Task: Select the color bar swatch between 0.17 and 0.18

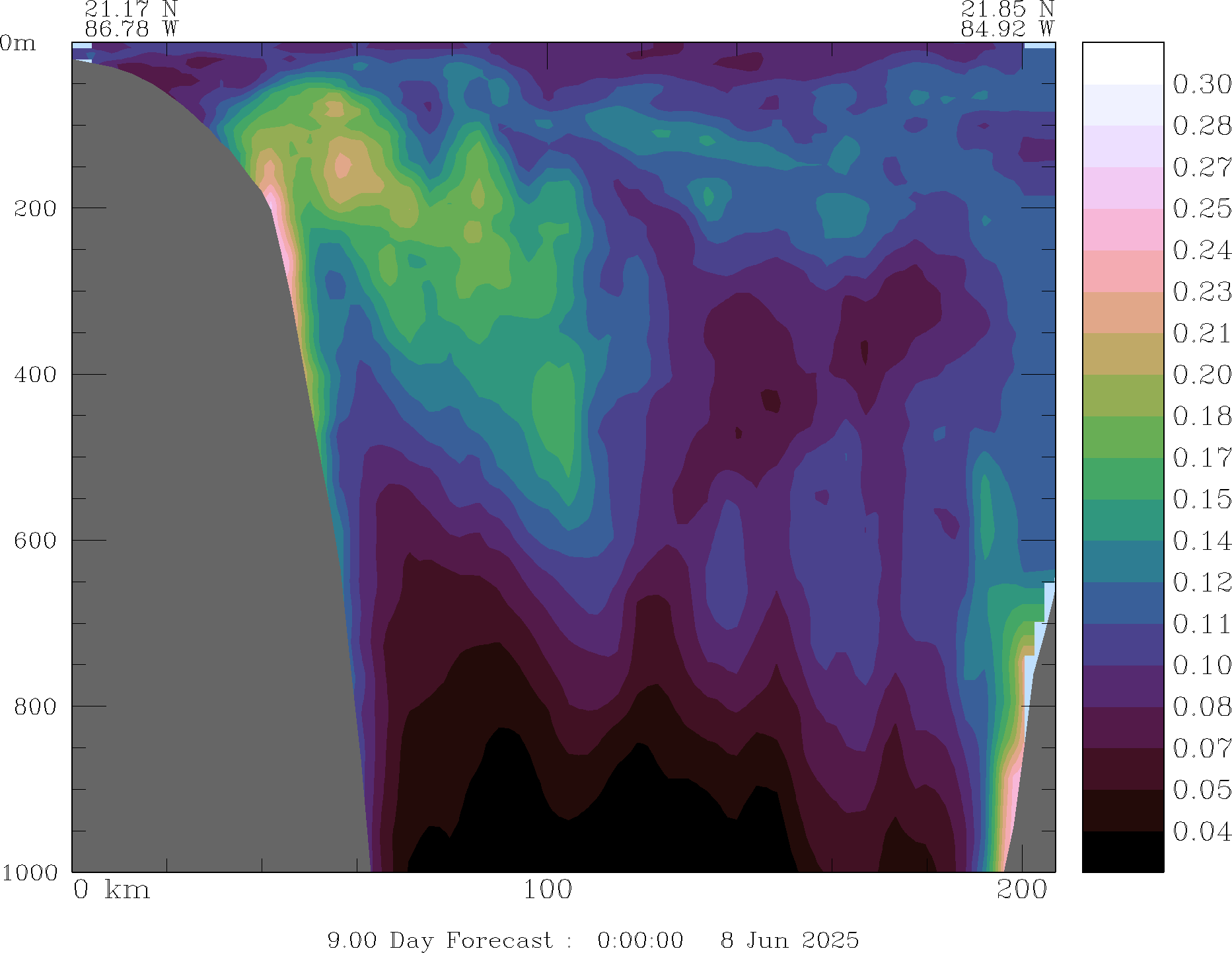Action: pos(1122,437)
